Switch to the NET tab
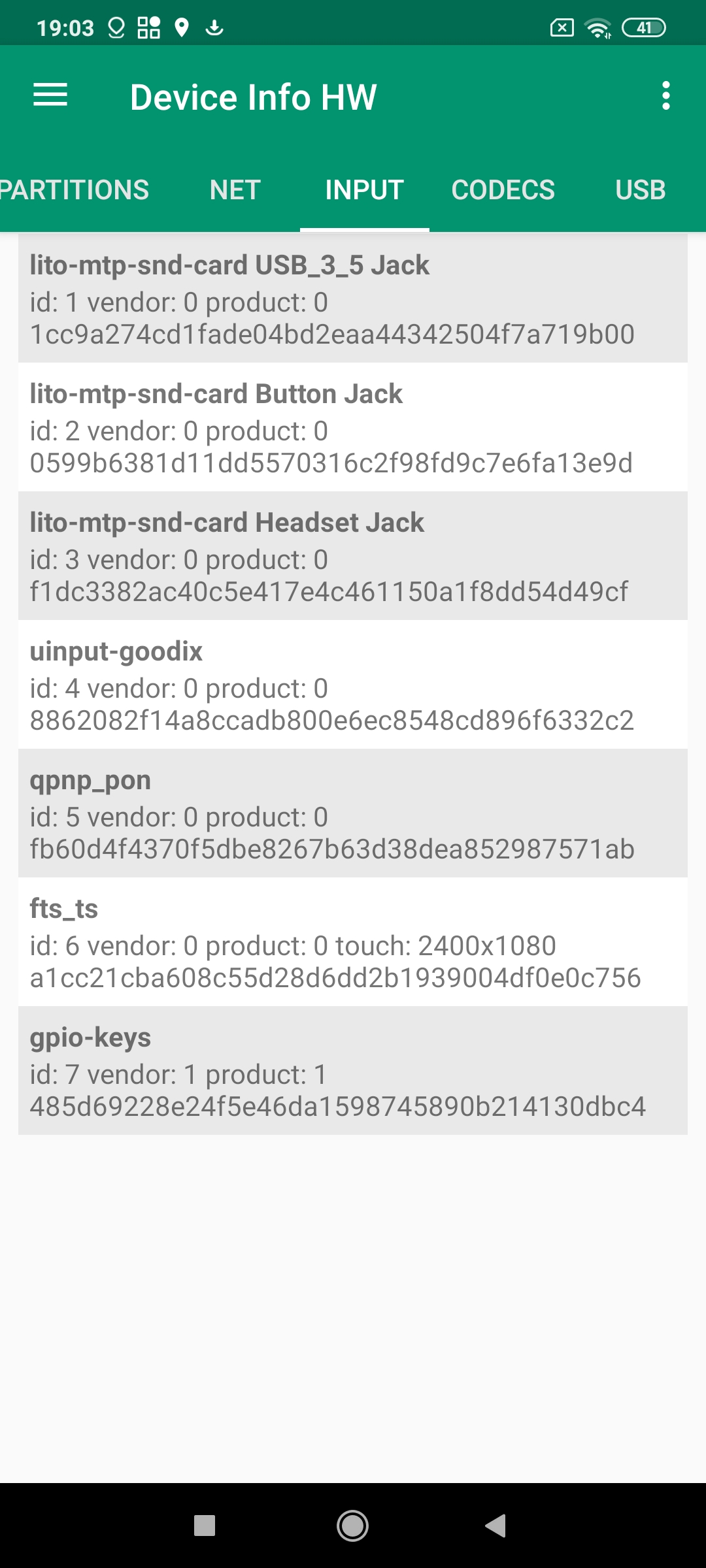Image resolution: width=706 pixels, height=1568 pixels. tap(235, 190)
